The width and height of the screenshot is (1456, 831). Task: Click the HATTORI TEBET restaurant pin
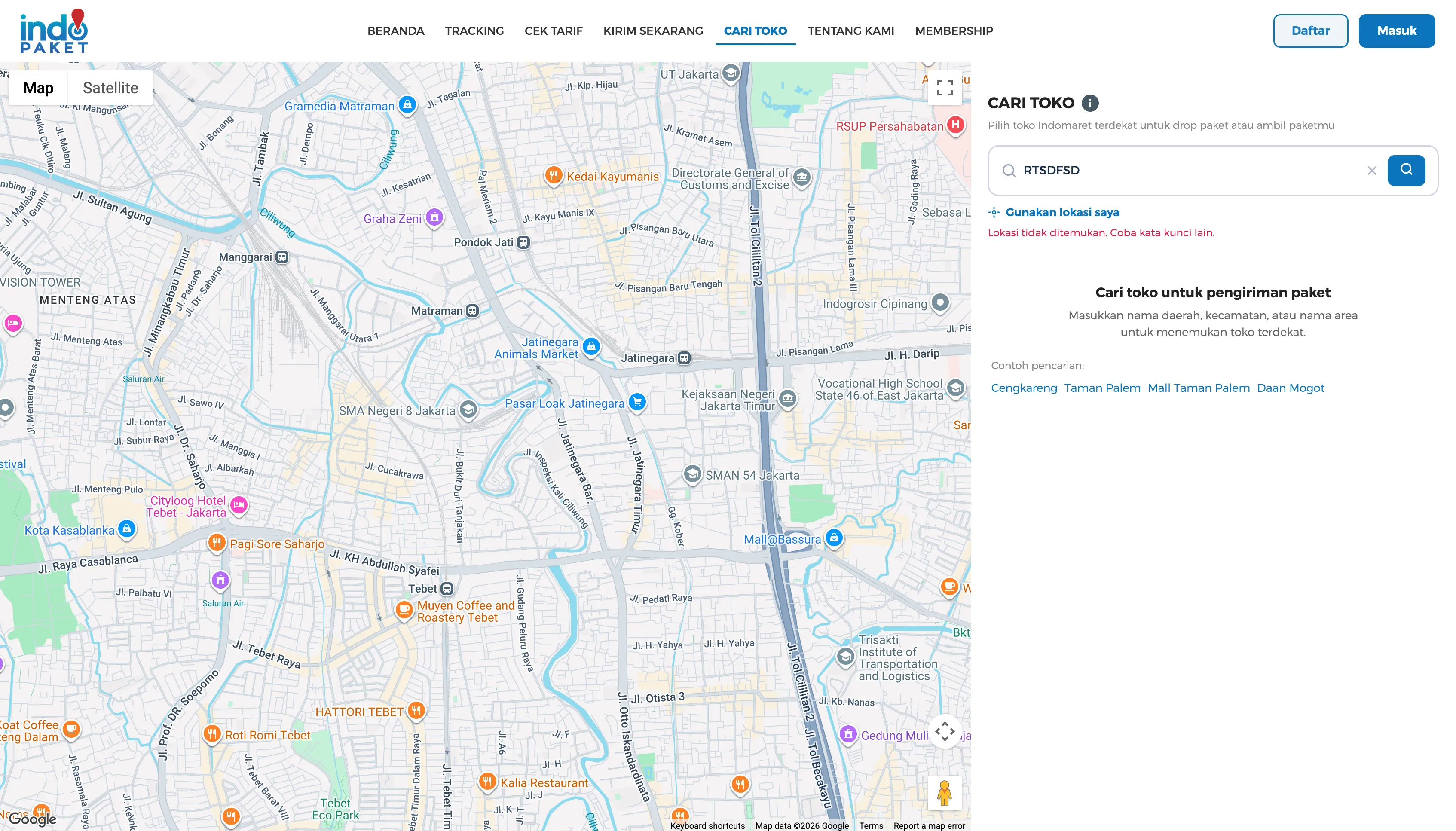[416, 711]
